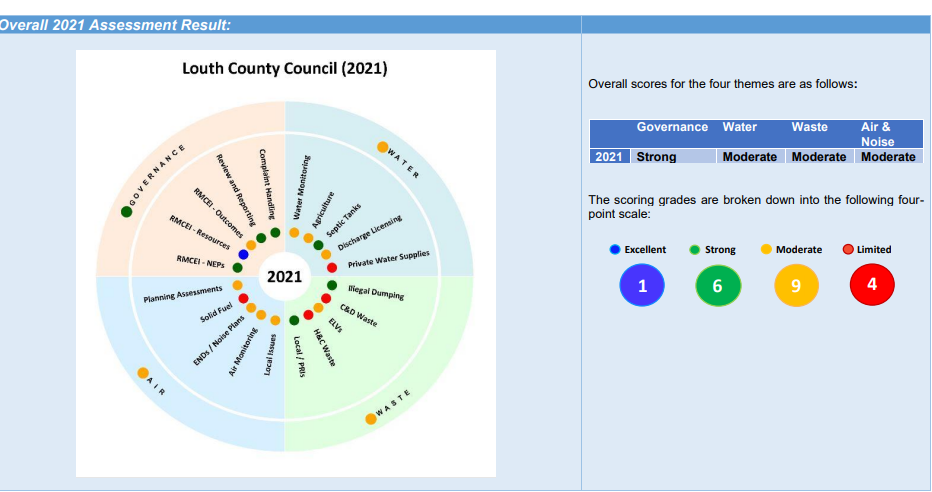The width and height of the screenshot is (932, 492).
Task: Select the red dot beside Solid Fuel
Action: (243, 298)
